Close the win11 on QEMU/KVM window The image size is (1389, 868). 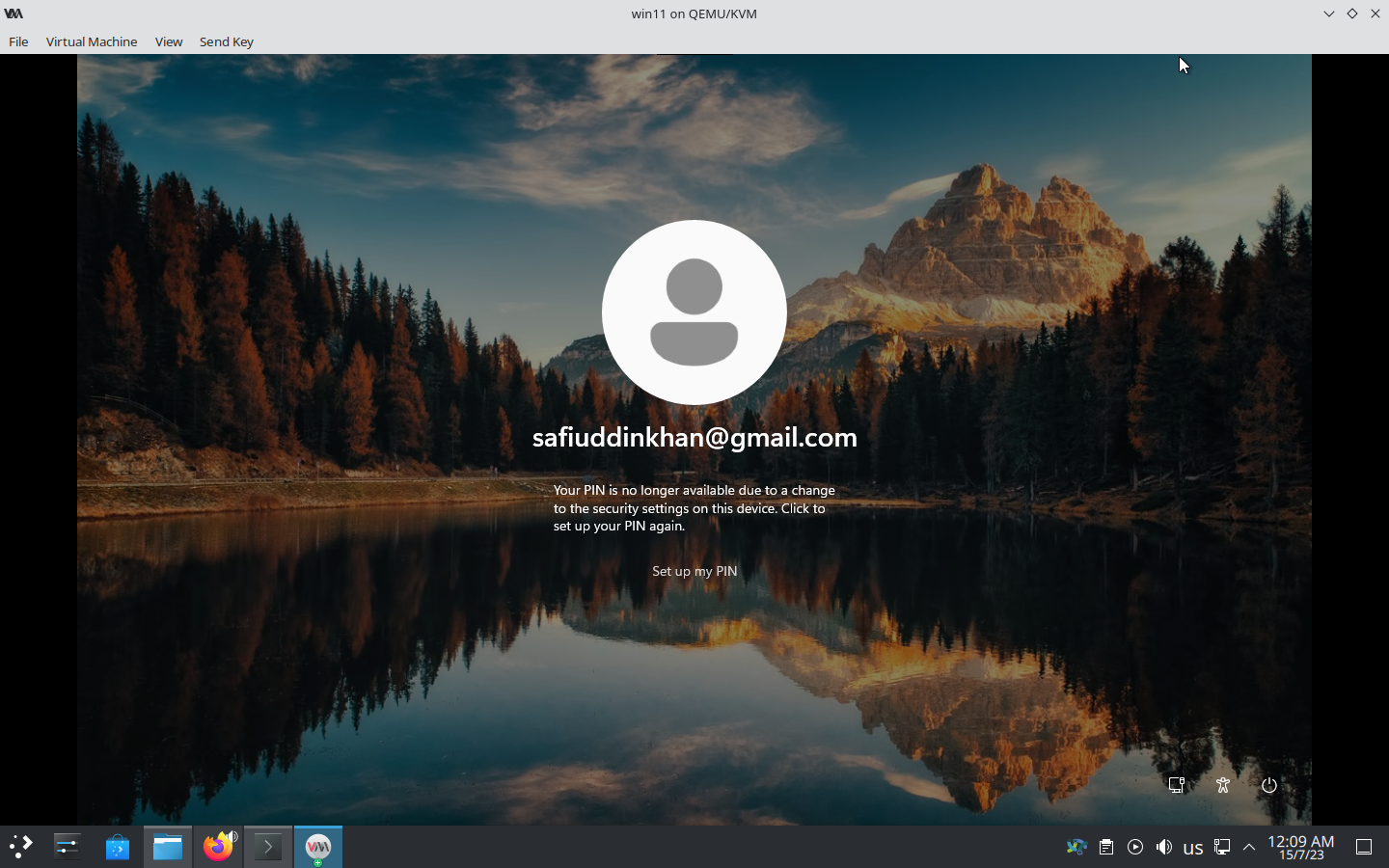(1375, 14)
